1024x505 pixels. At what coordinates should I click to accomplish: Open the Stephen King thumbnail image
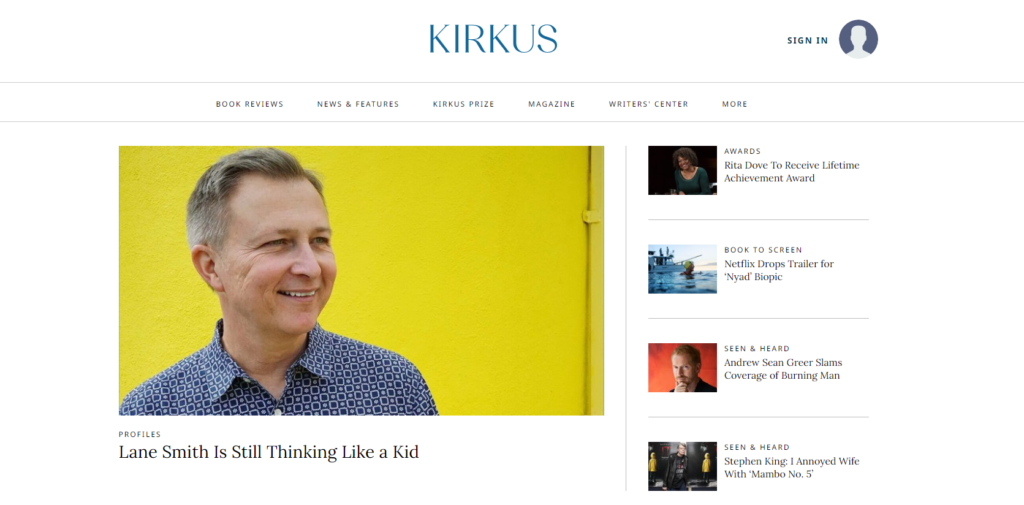pyautogui.click(x=682, y=466)
